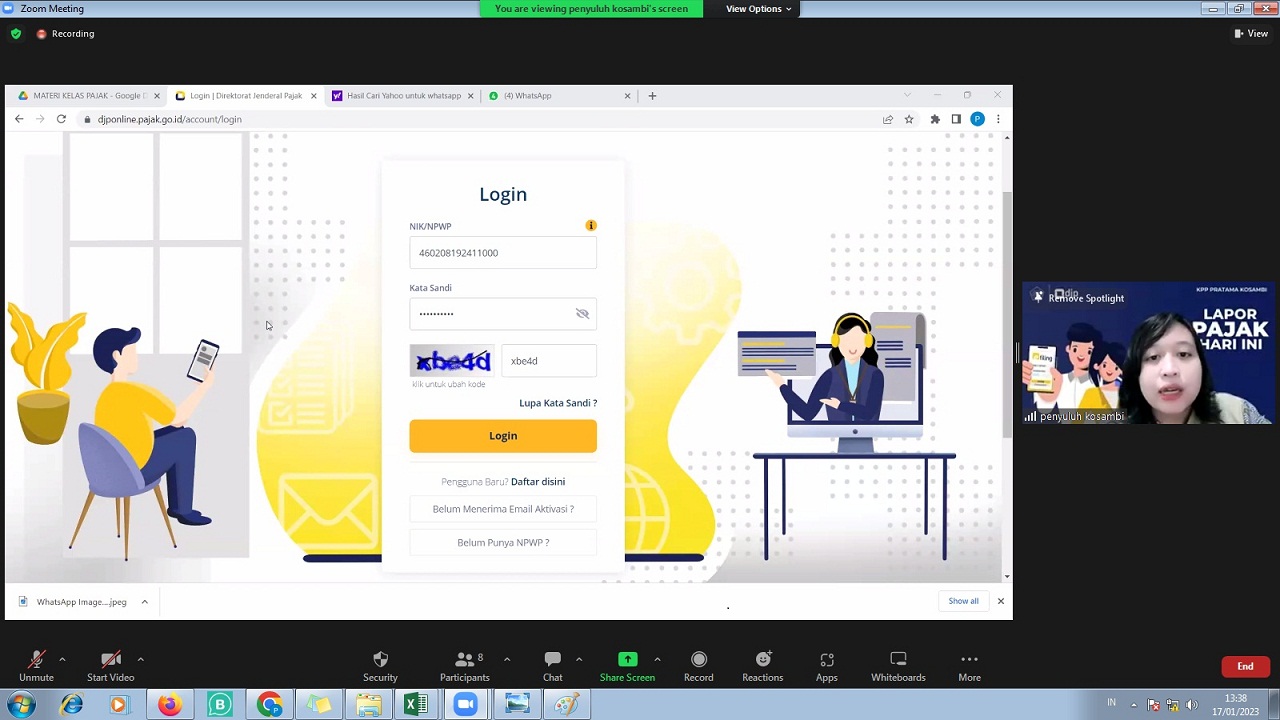
Task: Unmute the microphone
Action: [36, 666]
